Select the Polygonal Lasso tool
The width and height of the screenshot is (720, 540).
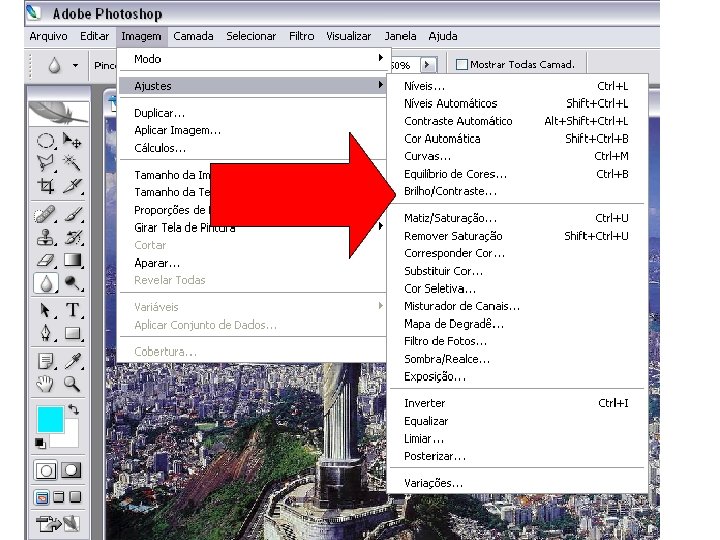(x=45, y=163)
